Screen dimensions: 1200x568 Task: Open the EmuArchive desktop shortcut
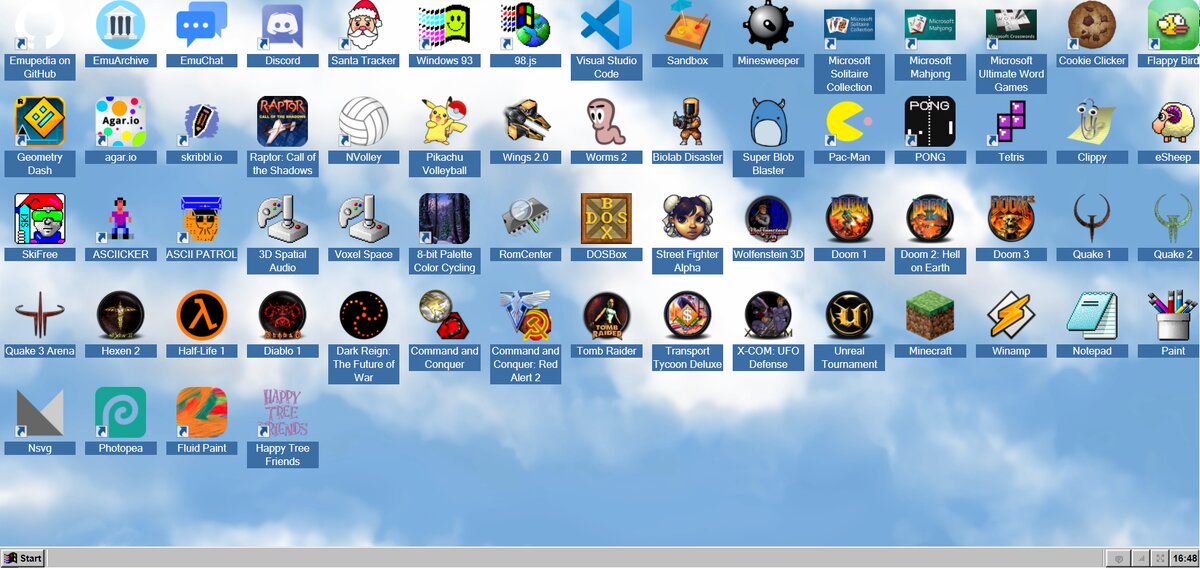coord(121,25)
